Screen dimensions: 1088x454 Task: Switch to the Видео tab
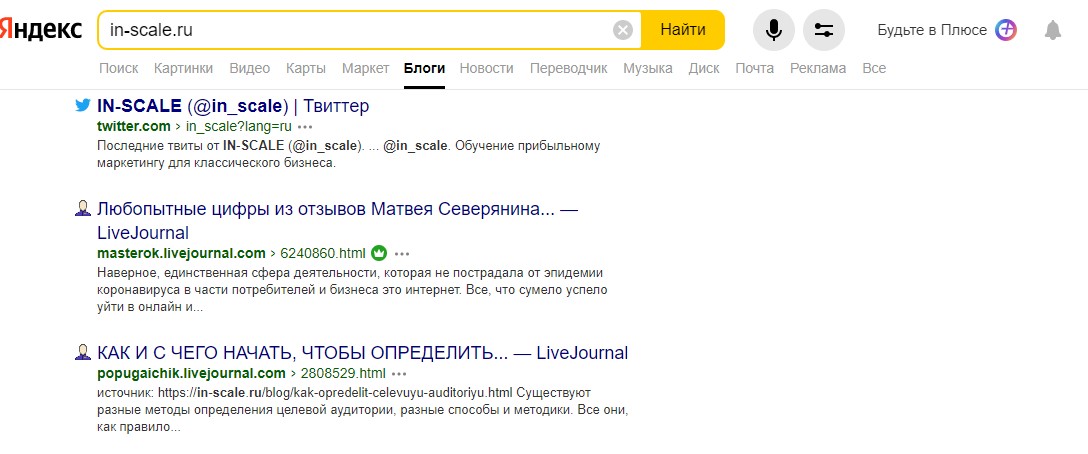point(249,68)
